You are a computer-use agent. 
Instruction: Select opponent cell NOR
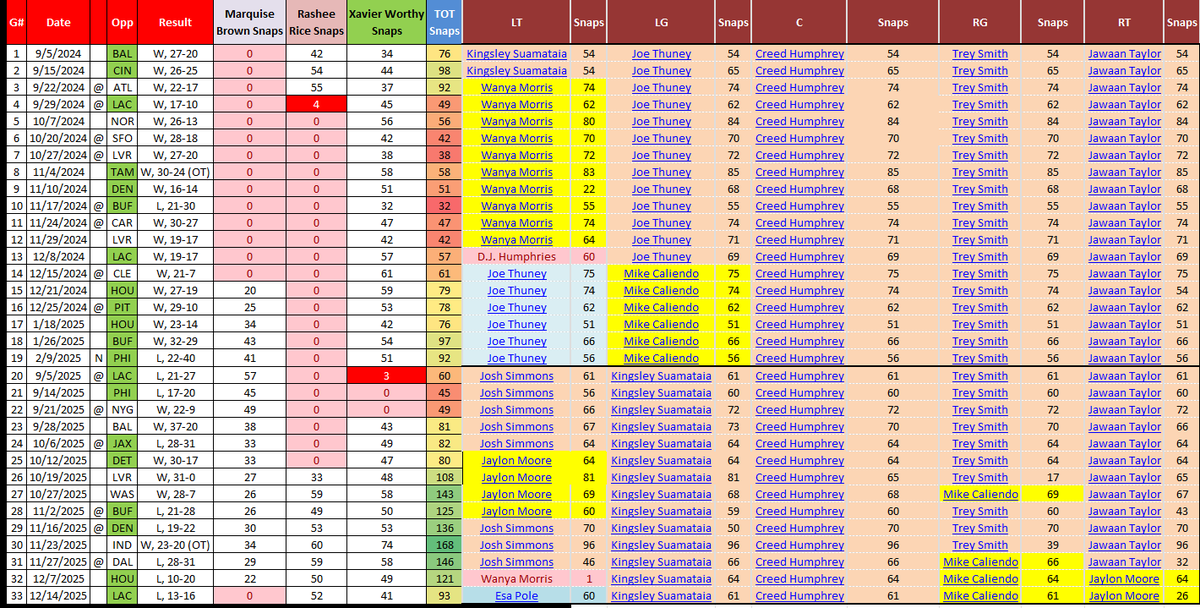coord(123,122)
